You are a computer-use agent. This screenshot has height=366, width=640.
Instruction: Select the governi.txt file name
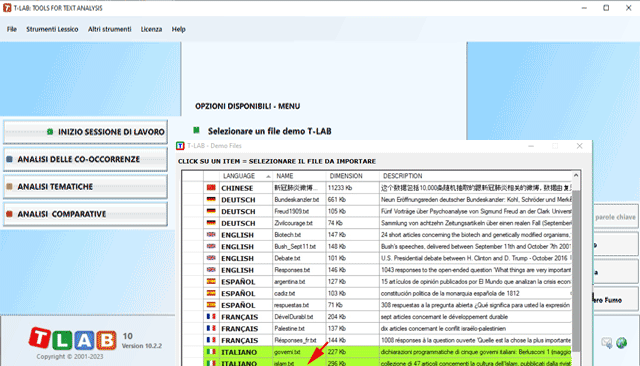[x=287, y=352]
